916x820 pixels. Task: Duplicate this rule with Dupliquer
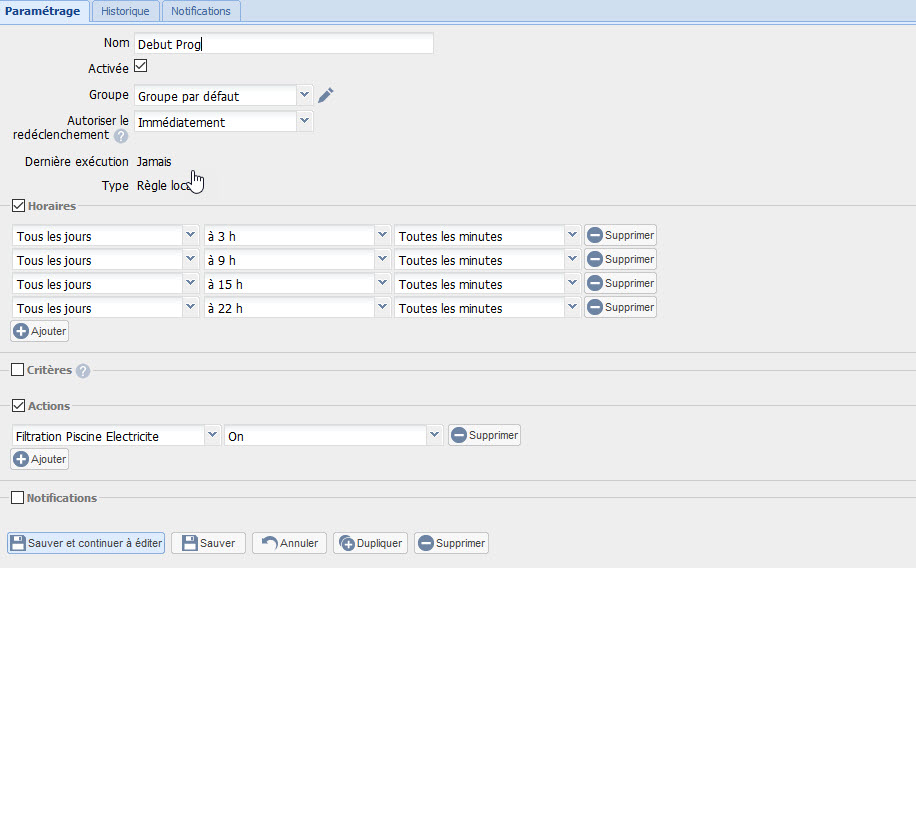[370, 543]
